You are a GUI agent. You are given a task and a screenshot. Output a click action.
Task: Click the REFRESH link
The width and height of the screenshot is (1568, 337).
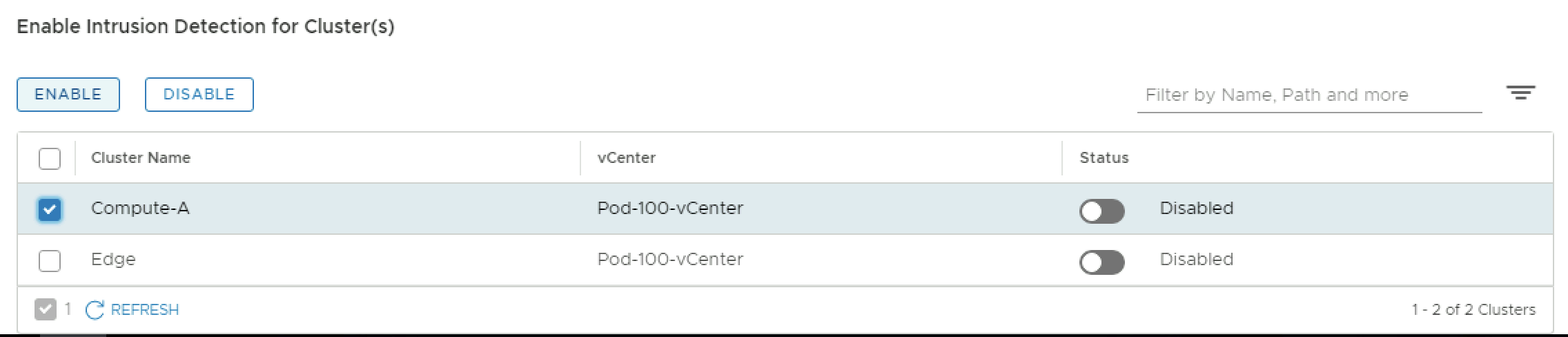click(144, 310)
